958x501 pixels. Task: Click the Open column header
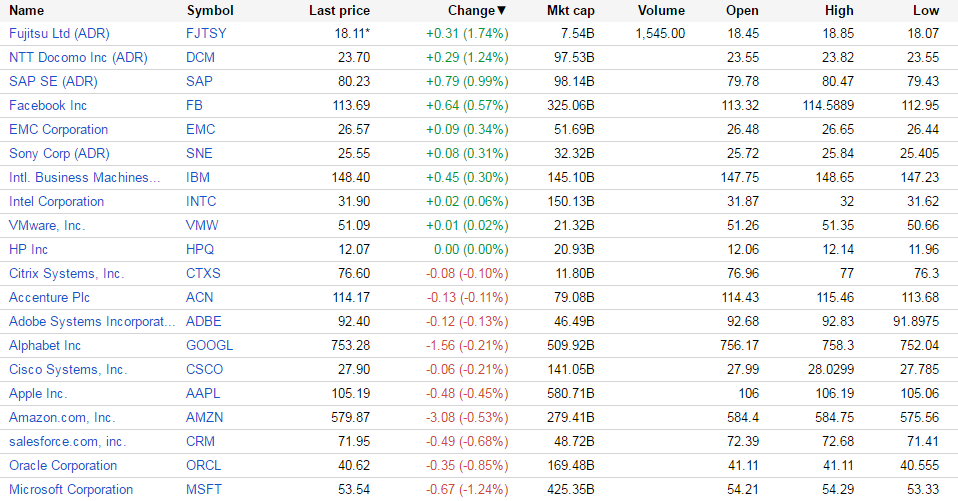[742, 10]
